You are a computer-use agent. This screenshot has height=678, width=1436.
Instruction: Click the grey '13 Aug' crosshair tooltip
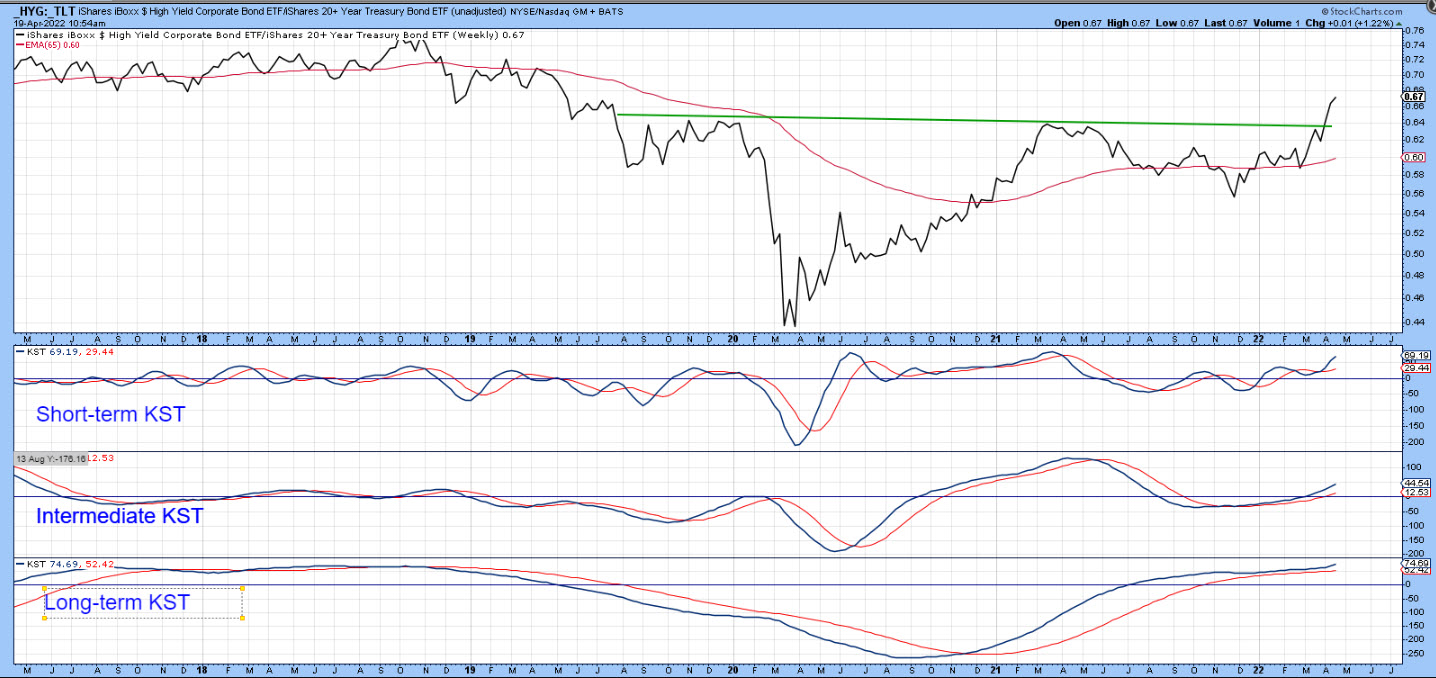[x=50, y=458]
